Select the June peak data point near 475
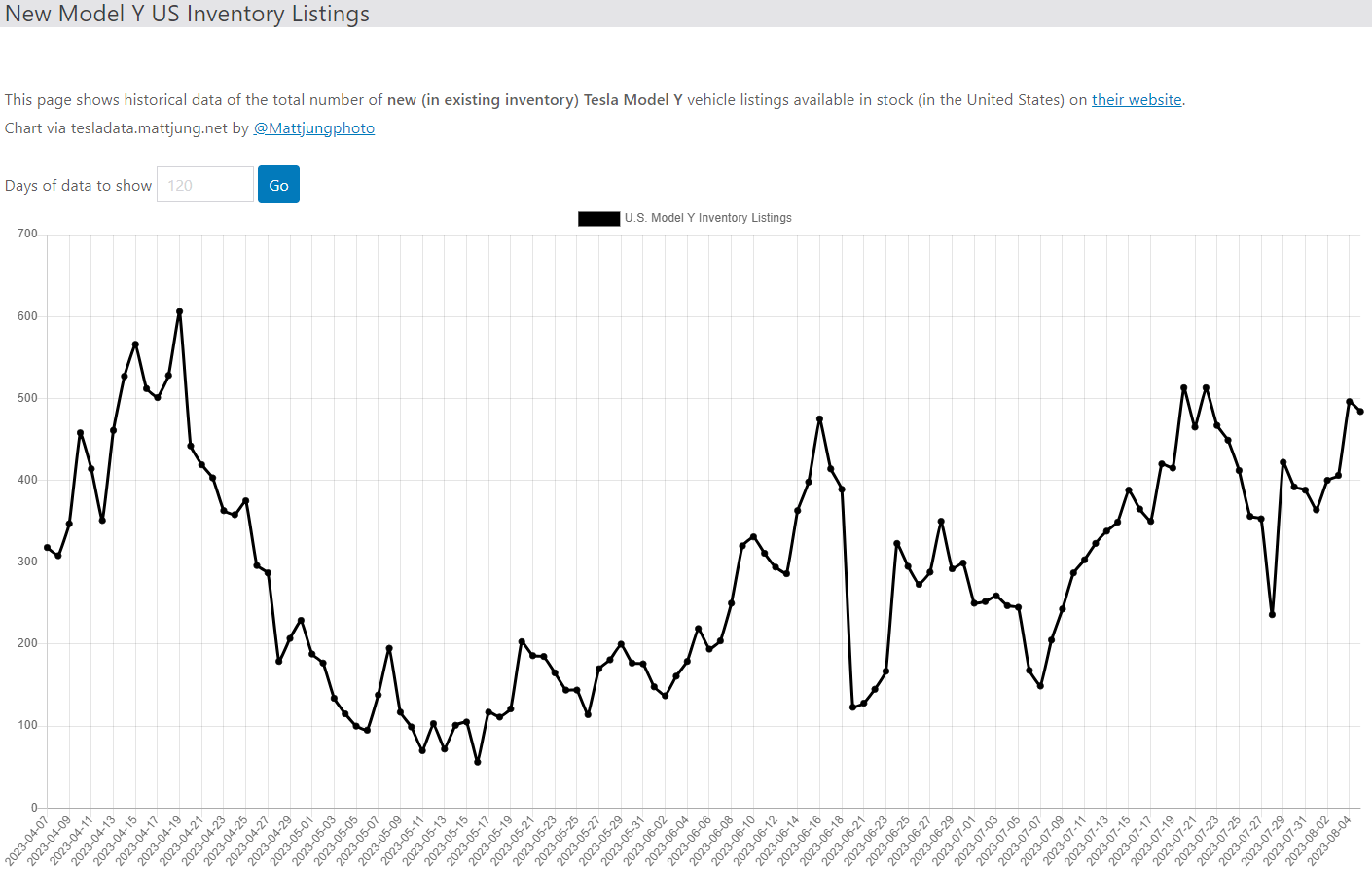Viewport: 1372px width, 870px height. [820, 419]
